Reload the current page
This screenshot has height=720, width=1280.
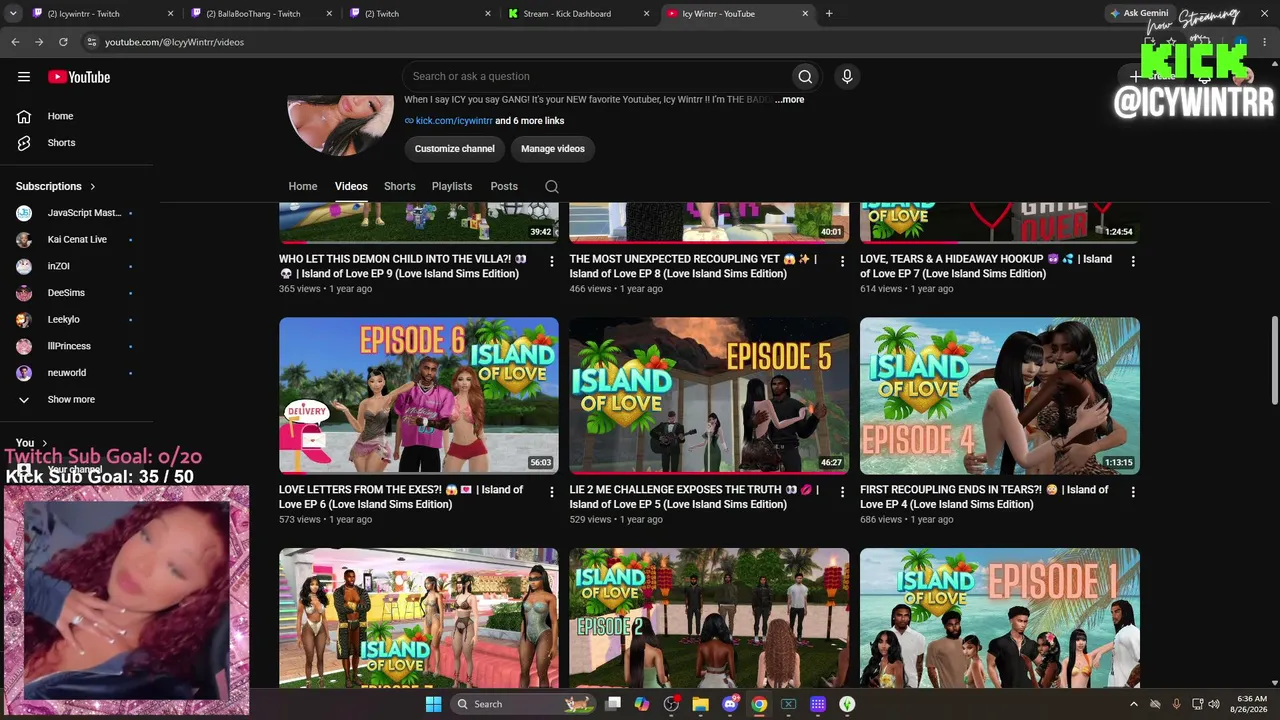click(63, 42)
